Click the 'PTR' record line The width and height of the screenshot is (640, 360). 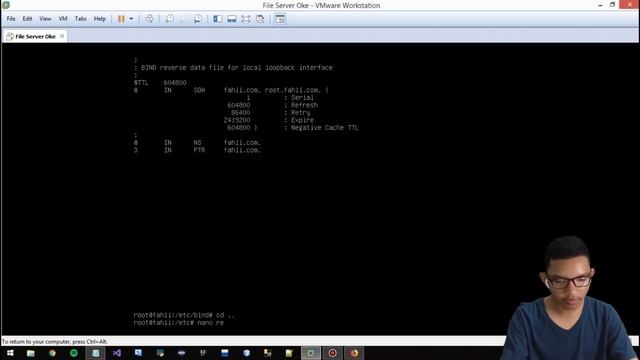197,150
